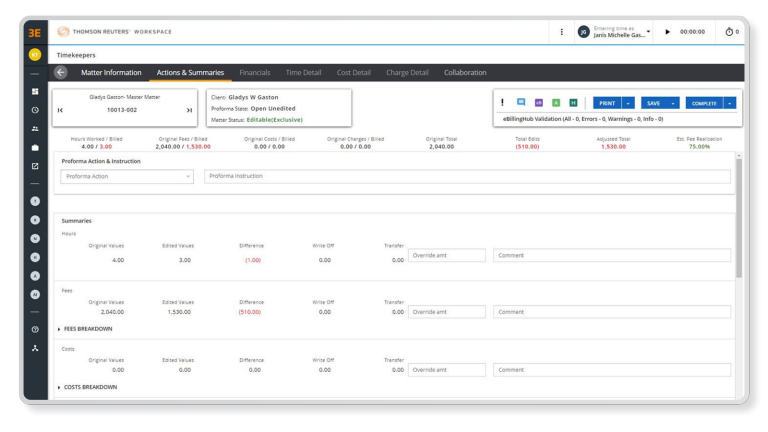
Task: Jump to the first matter record
Action: tap(61, 110)
